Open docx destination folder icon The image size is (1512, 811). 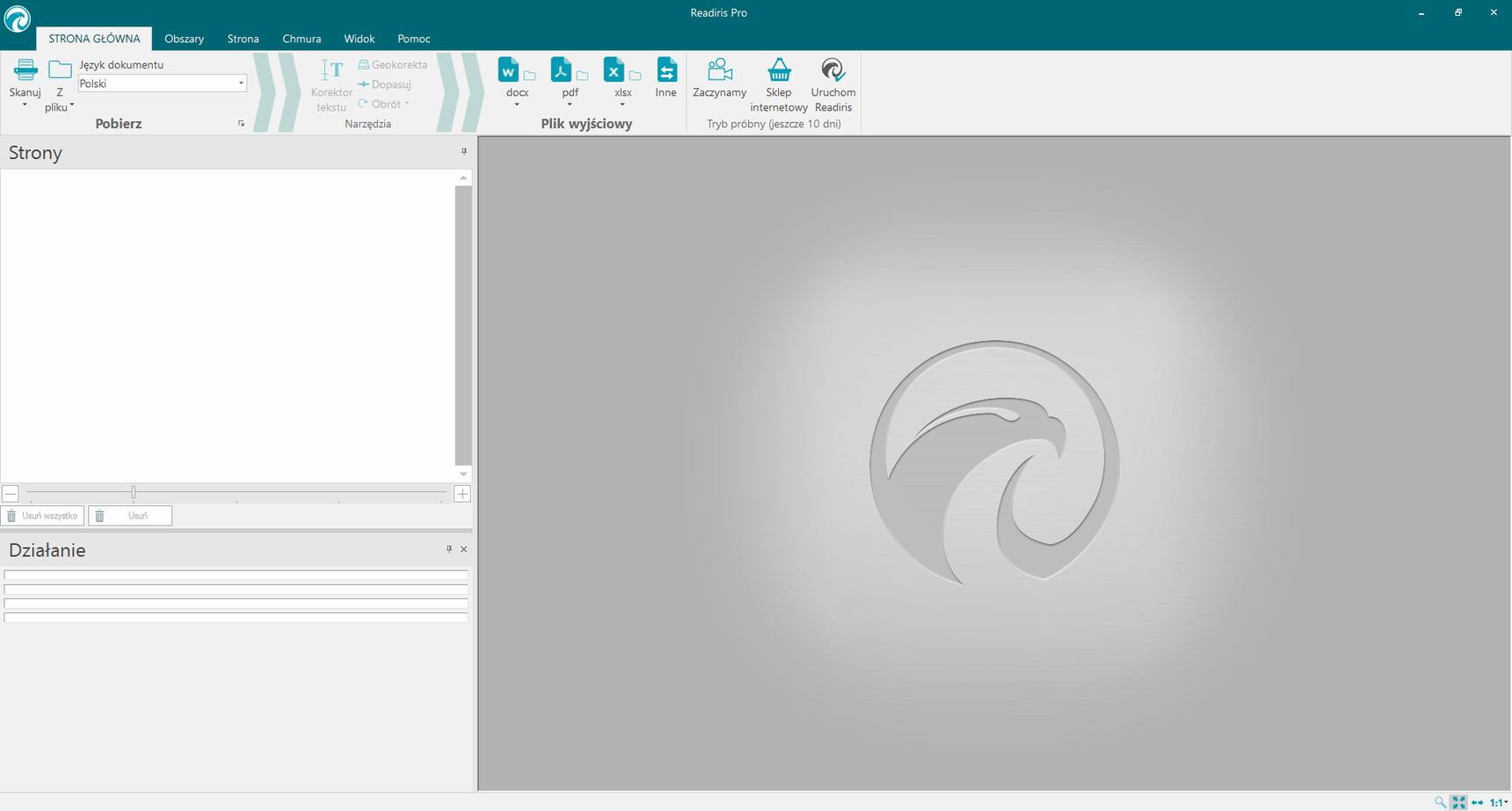click(x=529, y=76)
